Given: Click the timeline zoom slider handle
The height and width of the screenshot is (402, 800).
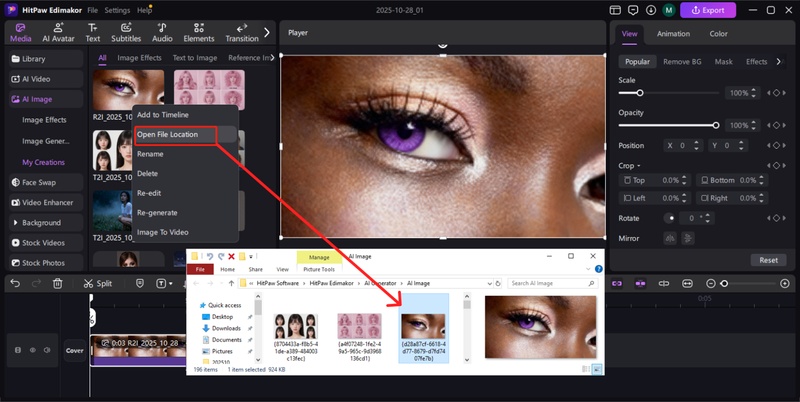Looking at the screenshot, I should (724, 283).
